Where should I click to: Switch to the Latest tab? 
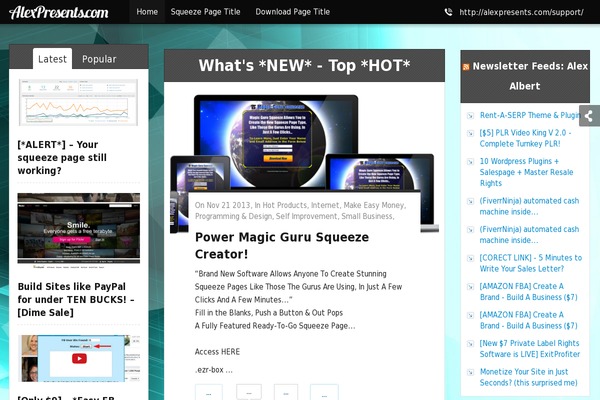tap(52, 59)
